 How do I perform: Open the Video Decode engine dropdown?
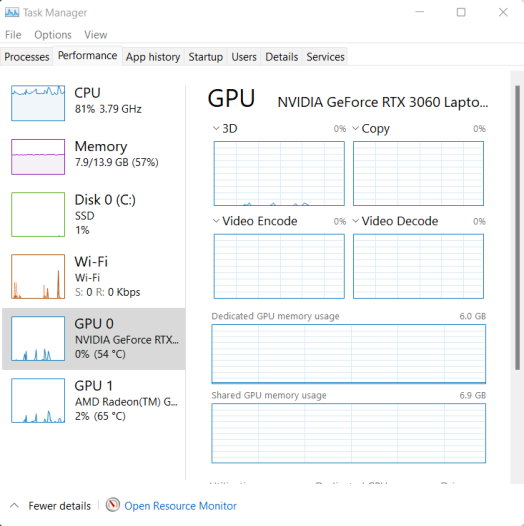pyautogui.click(x=356, y=221)
